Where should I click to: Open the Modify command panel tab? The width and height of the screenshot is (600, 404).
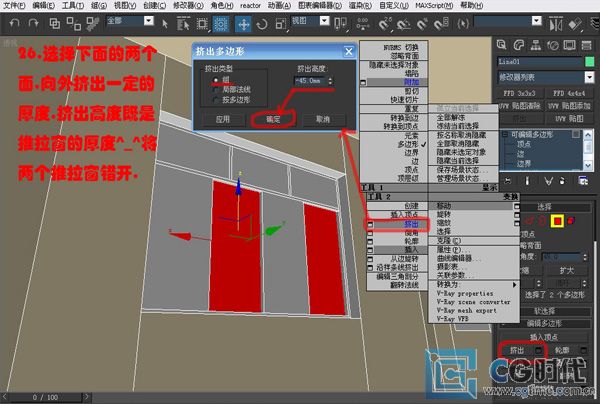coord(518,45)
